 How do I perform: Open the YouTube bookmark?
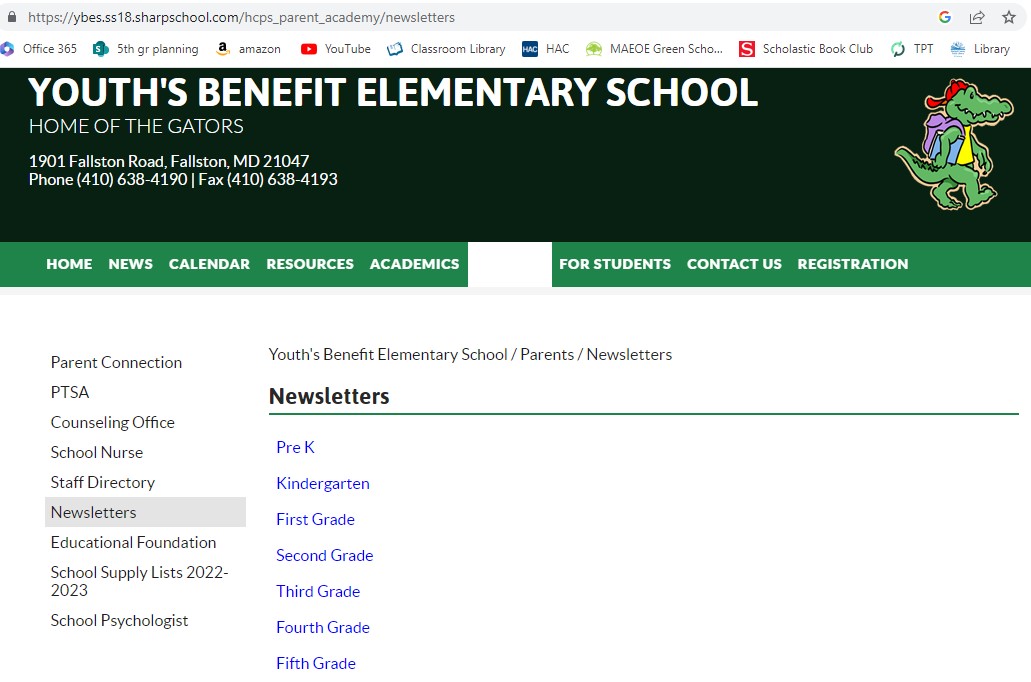click(x=336, y=49)
